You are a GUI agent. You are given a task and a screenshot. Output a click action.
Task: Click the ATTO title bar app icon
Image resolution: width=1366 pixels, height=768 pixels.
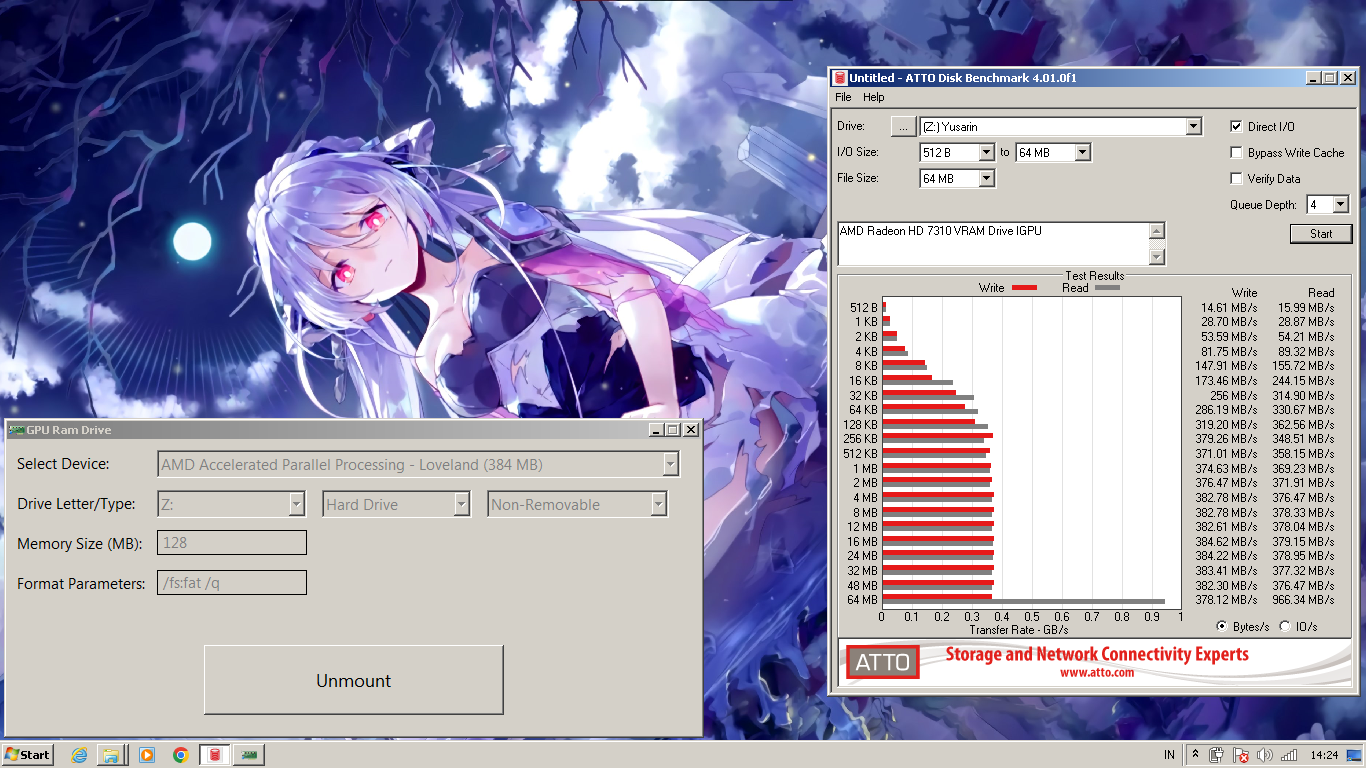pyautogui.click(x=840, y=78)
